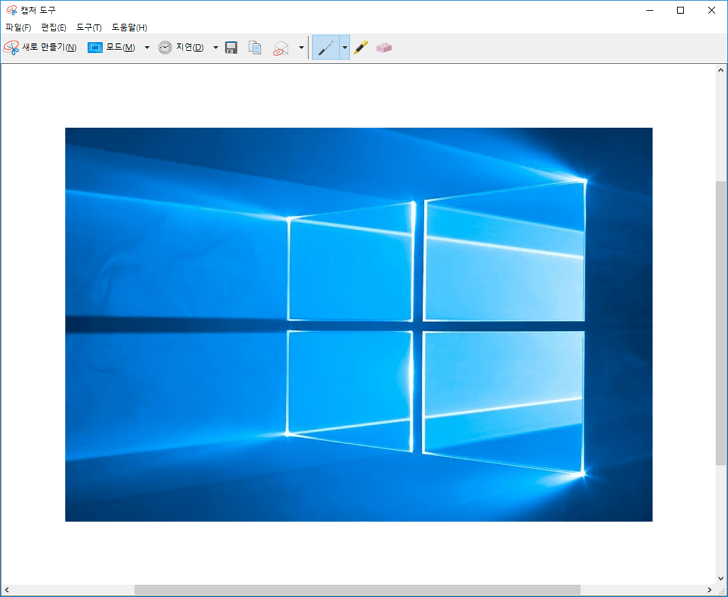
Task: Open the 지연 delay button
Action: coord(181,47)
